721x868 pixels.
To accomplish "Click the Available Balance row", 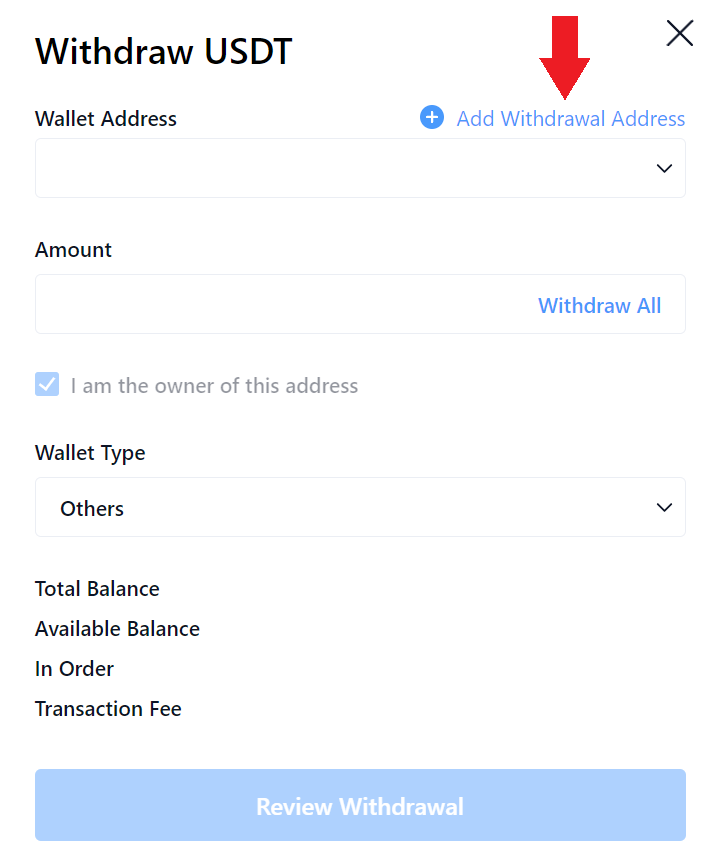I will (x=117, y=629).
